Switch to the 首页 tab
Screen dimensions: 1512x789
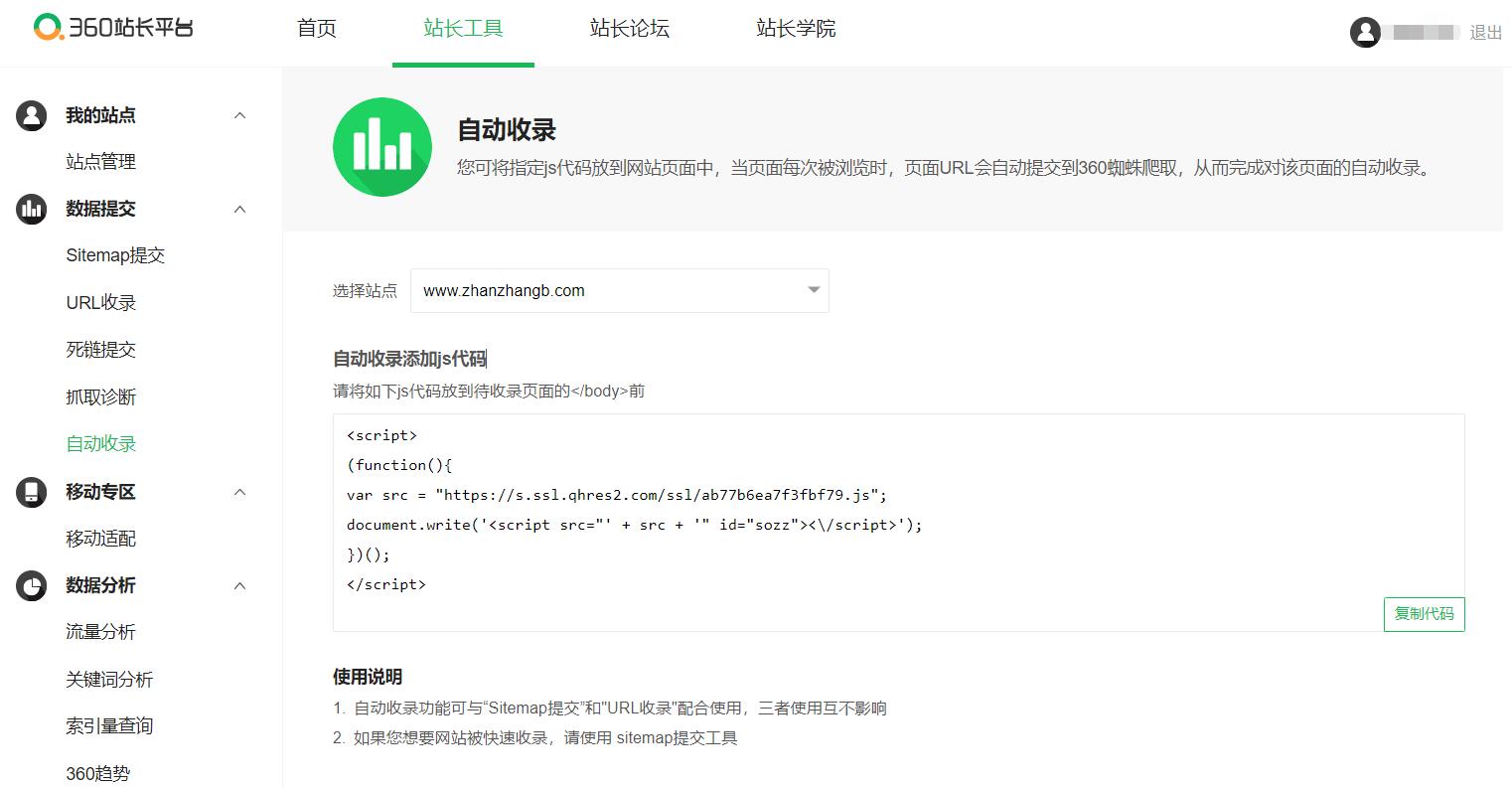point(317,29)
